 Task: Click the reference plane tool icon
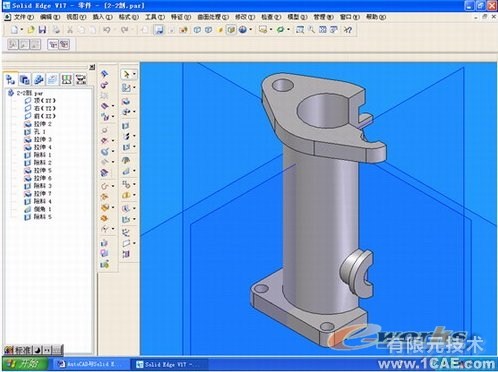coord(126,243)
